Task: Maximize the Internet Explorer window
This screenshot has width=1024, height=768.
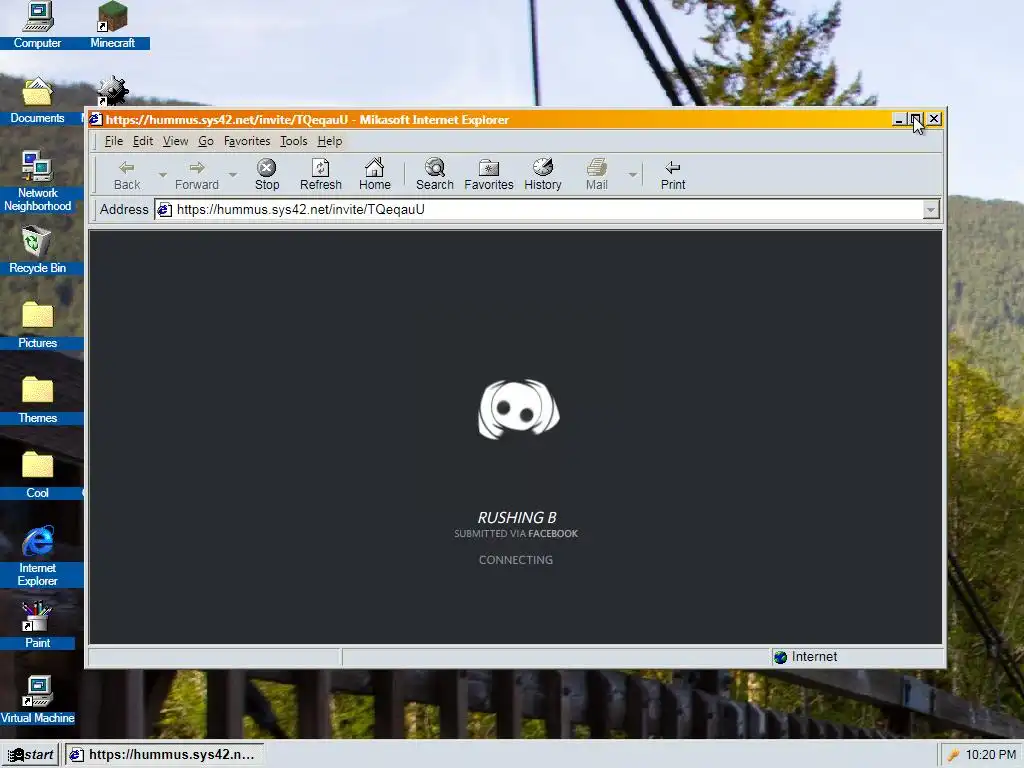Action: [916, 119]
